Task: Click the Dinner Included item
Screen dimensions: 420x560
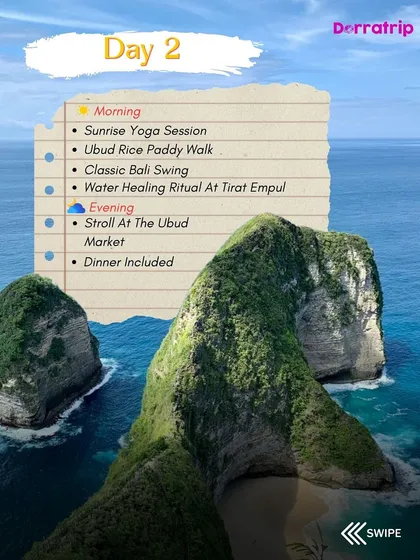Action: coord(129,262)
